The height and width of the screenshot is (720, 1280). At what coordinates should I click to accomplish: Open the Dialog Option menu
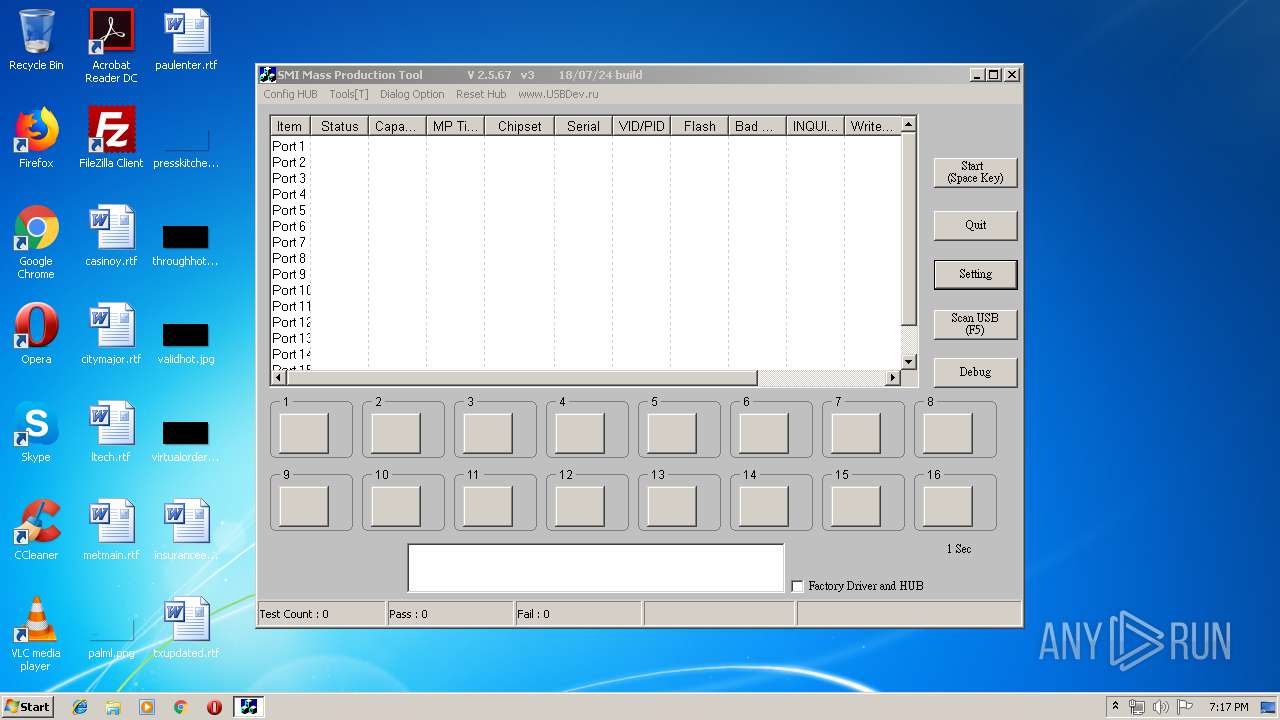[412, 94]
